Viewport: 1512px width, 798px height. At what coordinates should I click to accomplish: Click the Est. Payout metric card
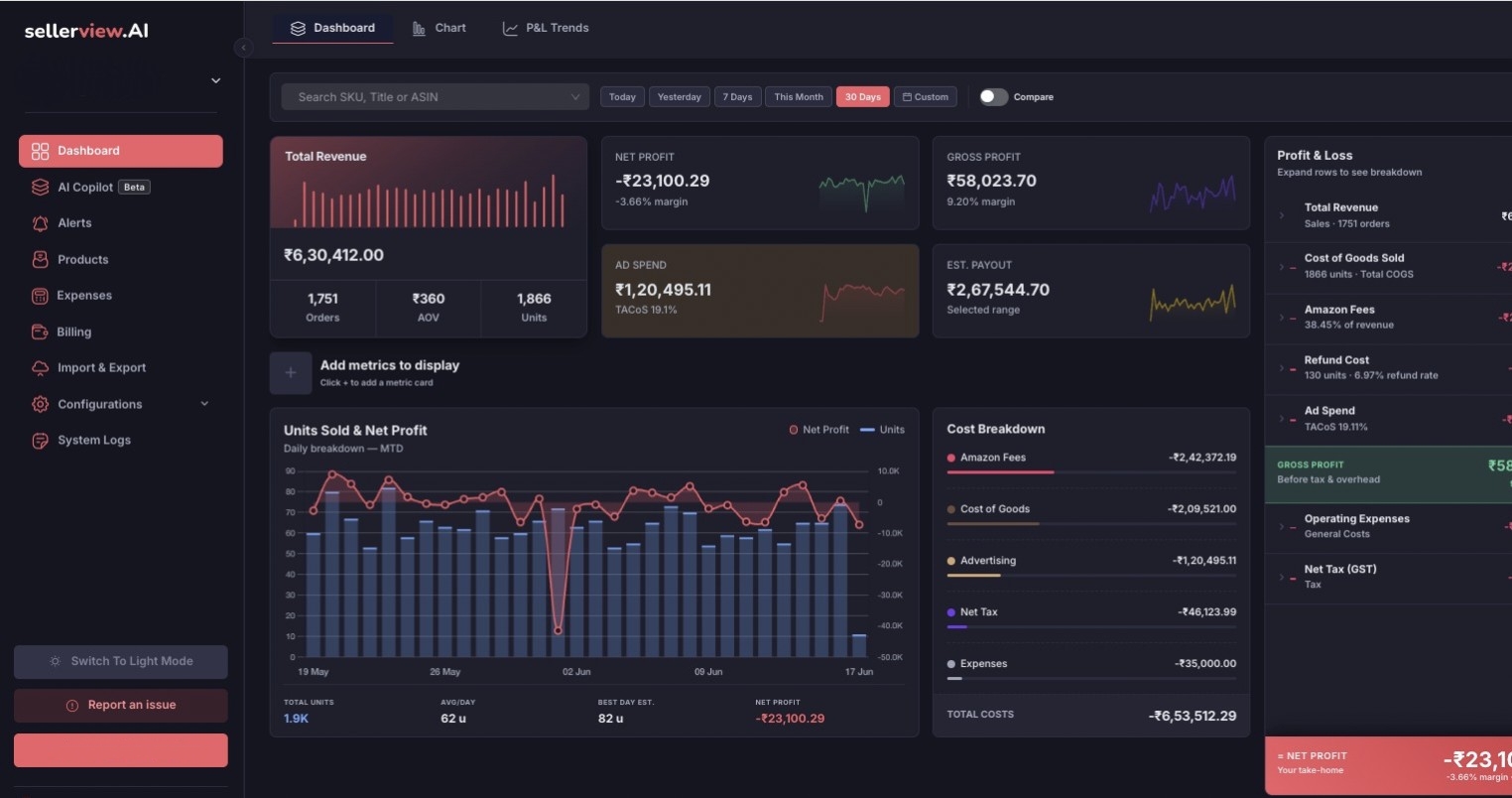point(1091,291)
